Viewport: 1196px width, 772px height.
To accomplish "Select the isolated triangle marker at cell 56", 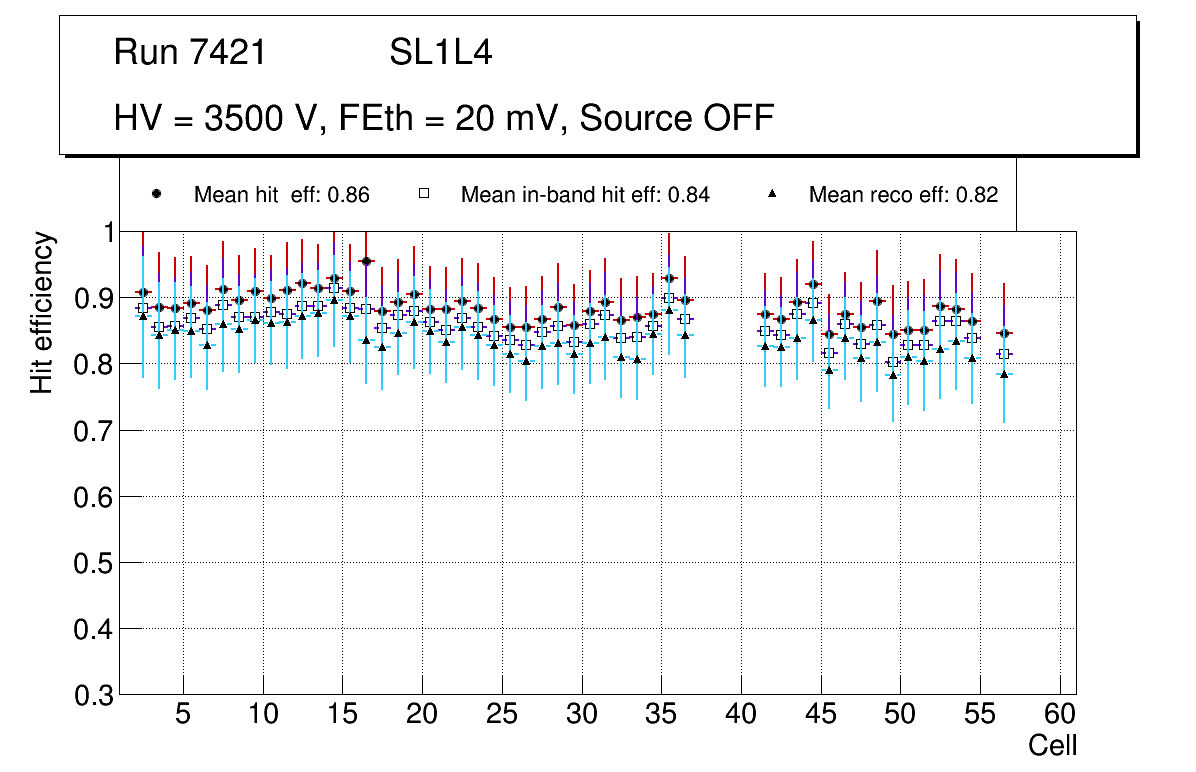I will (x=1004, y=373).
